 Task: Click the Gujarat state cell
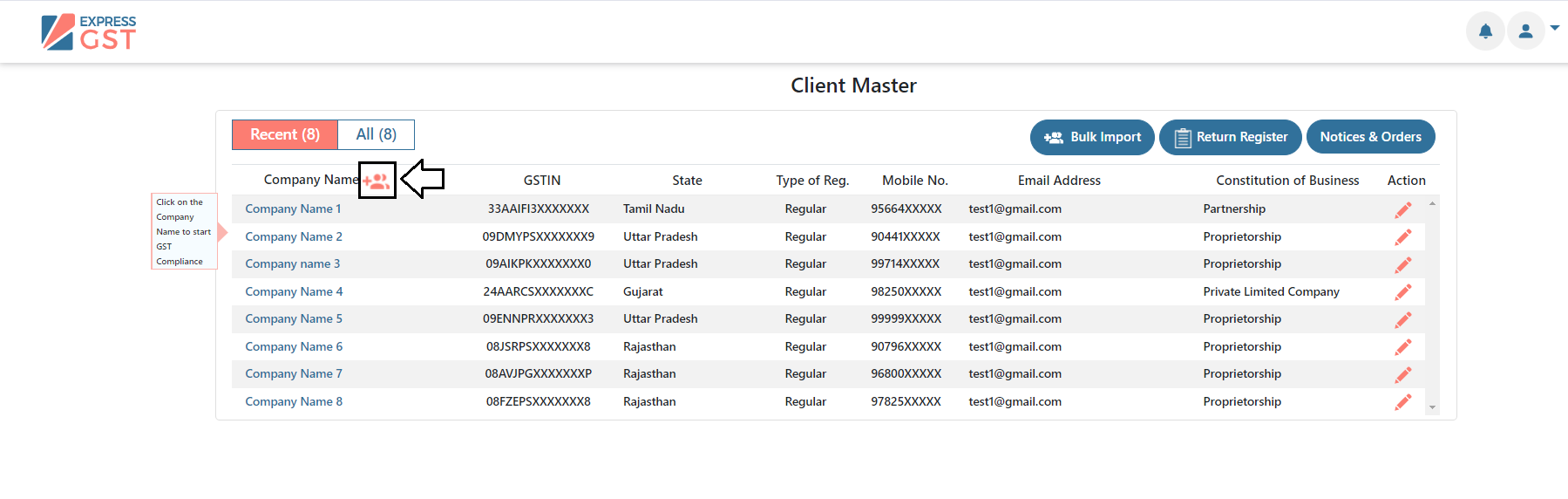[643, 291]
